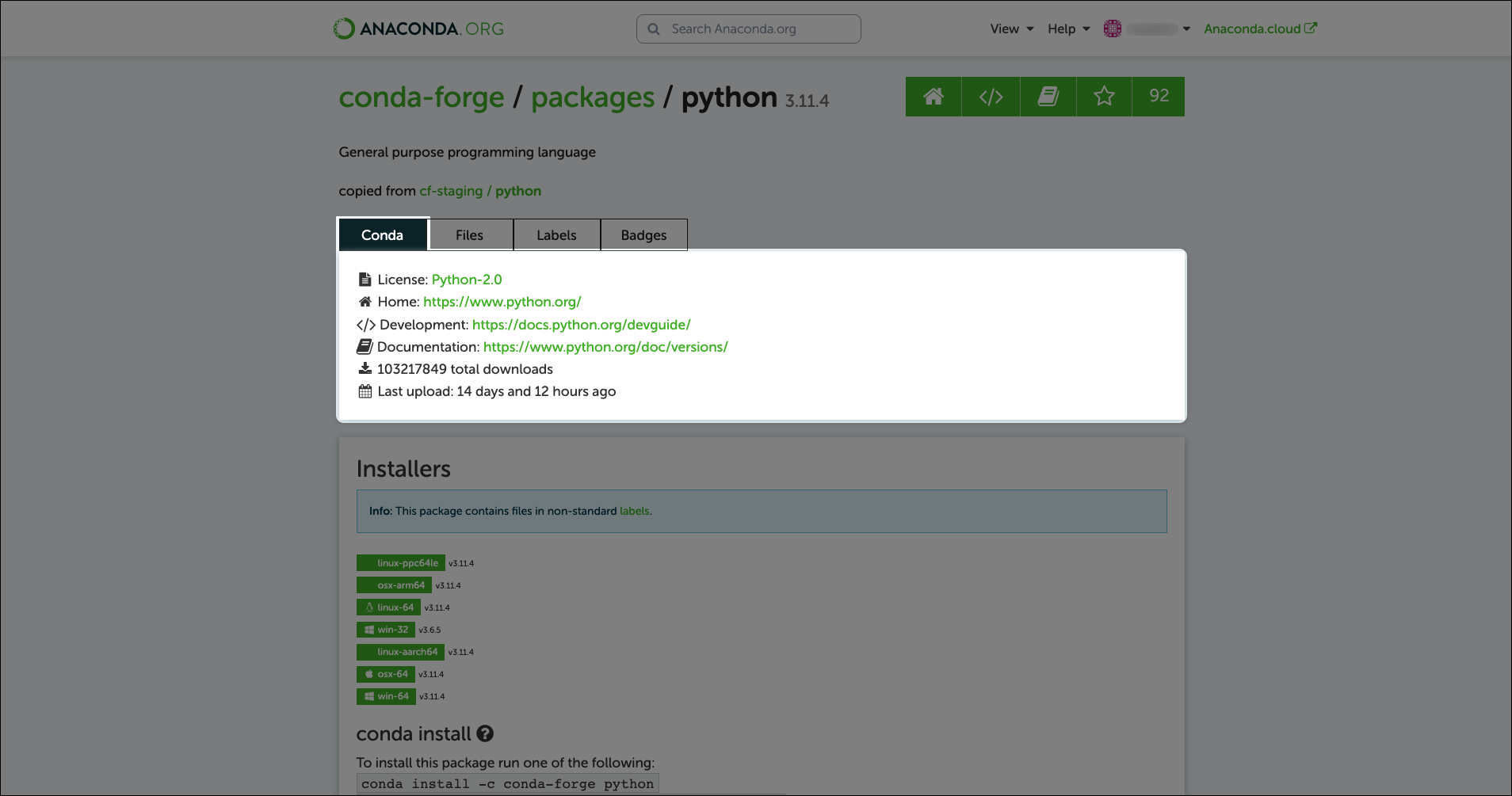1512x796 pixels.
Task: Click the conda install help question icon
Action: click(485, 733)
